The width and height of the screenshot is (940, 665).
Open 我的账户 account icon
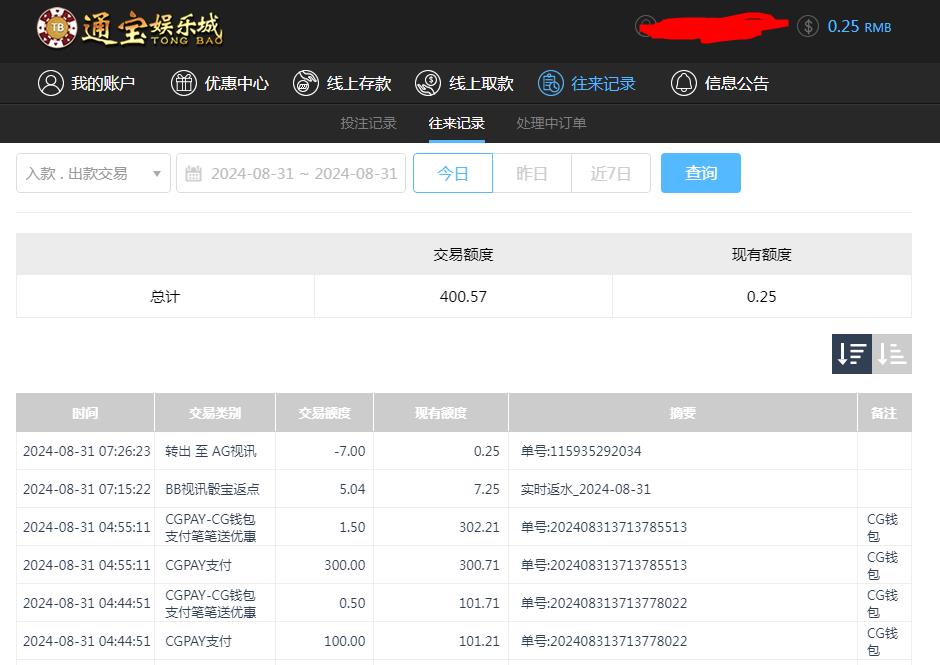tap(53, 83)
